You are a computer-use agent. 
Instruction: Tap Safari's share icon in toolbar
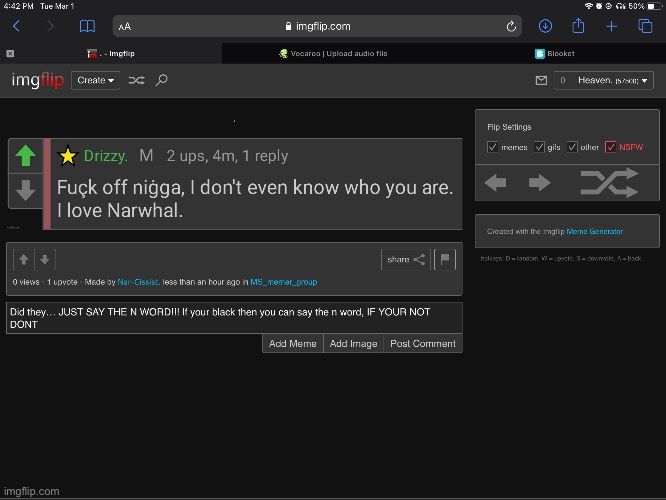(578, 27)
